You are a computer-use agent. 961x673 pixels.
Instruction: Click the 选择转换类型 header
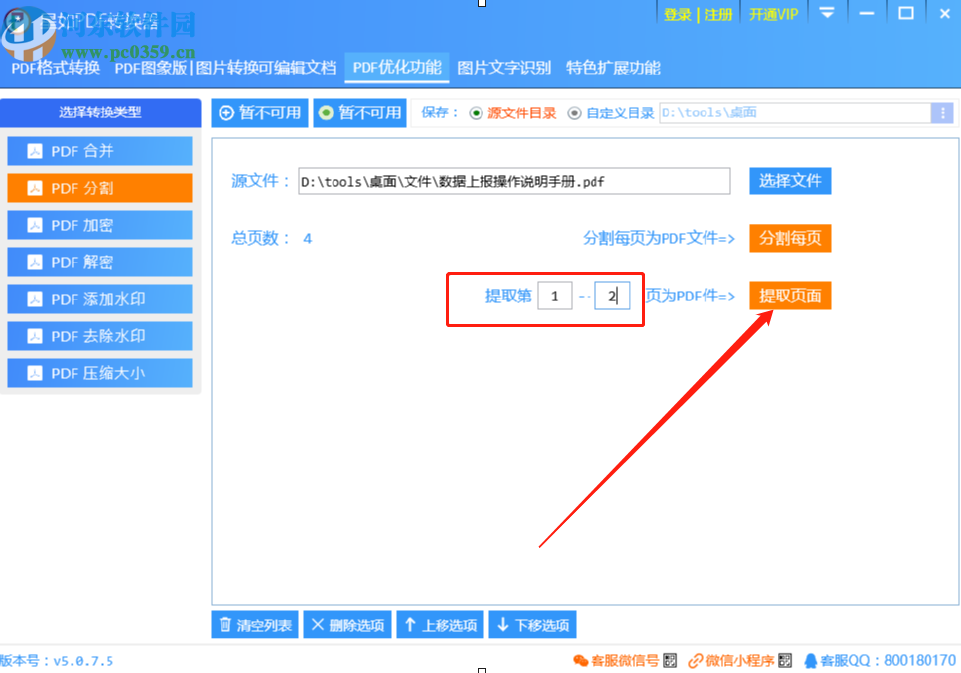101,113
